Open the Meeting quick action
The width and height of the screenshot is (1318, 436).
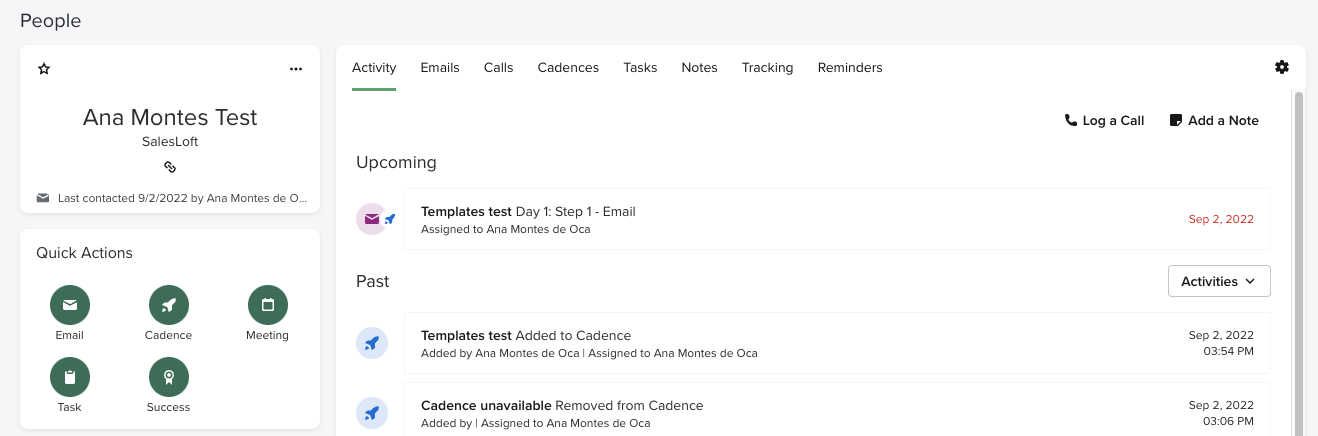tap(267, 305)
